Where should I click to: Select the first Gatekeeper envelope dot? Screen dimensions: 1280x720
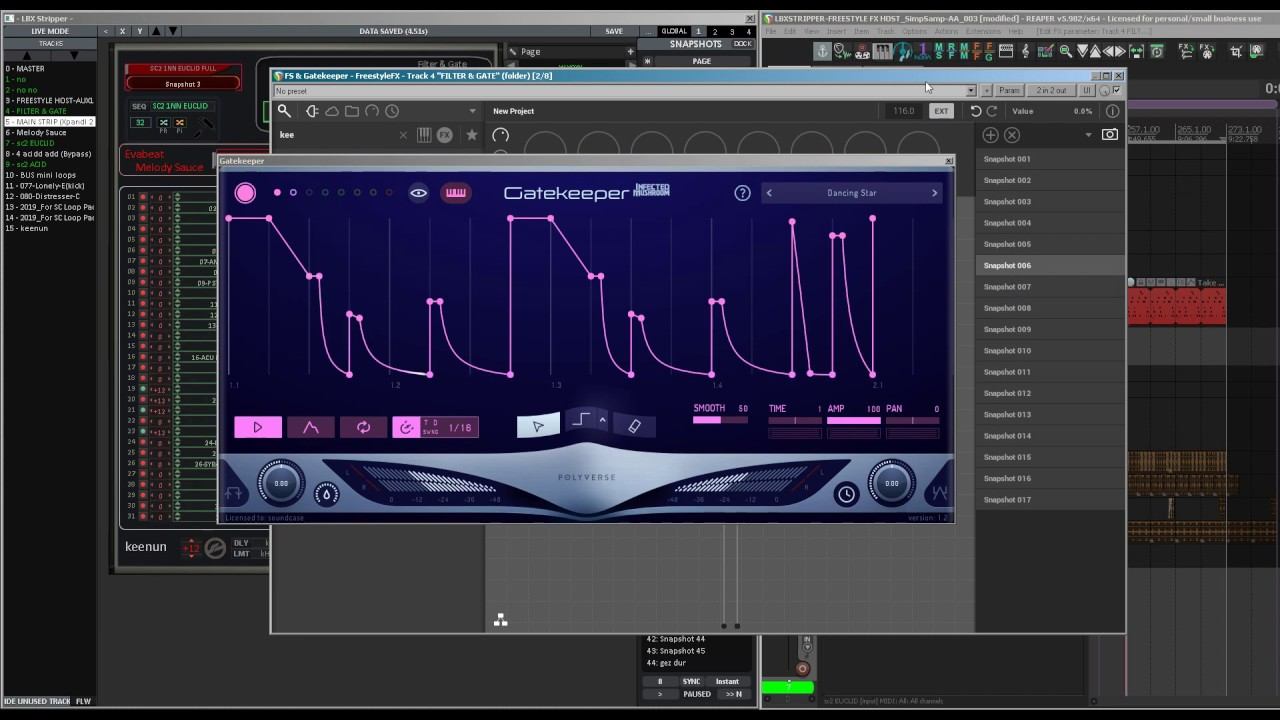coord(277,193)
